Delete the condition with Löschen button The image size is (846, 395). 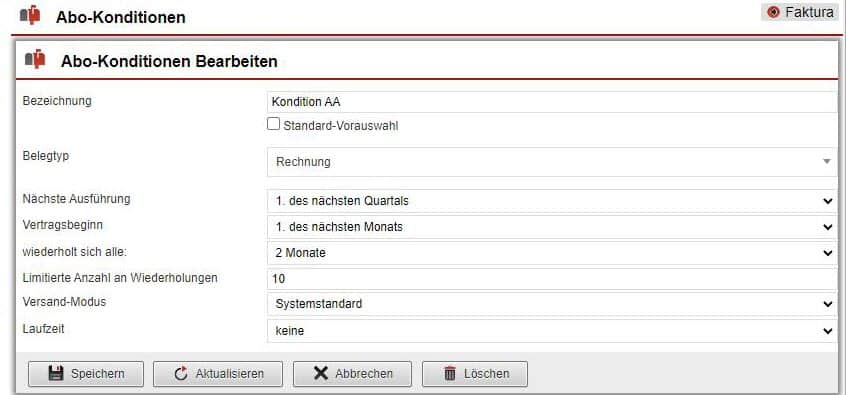(x=475, y=374)
